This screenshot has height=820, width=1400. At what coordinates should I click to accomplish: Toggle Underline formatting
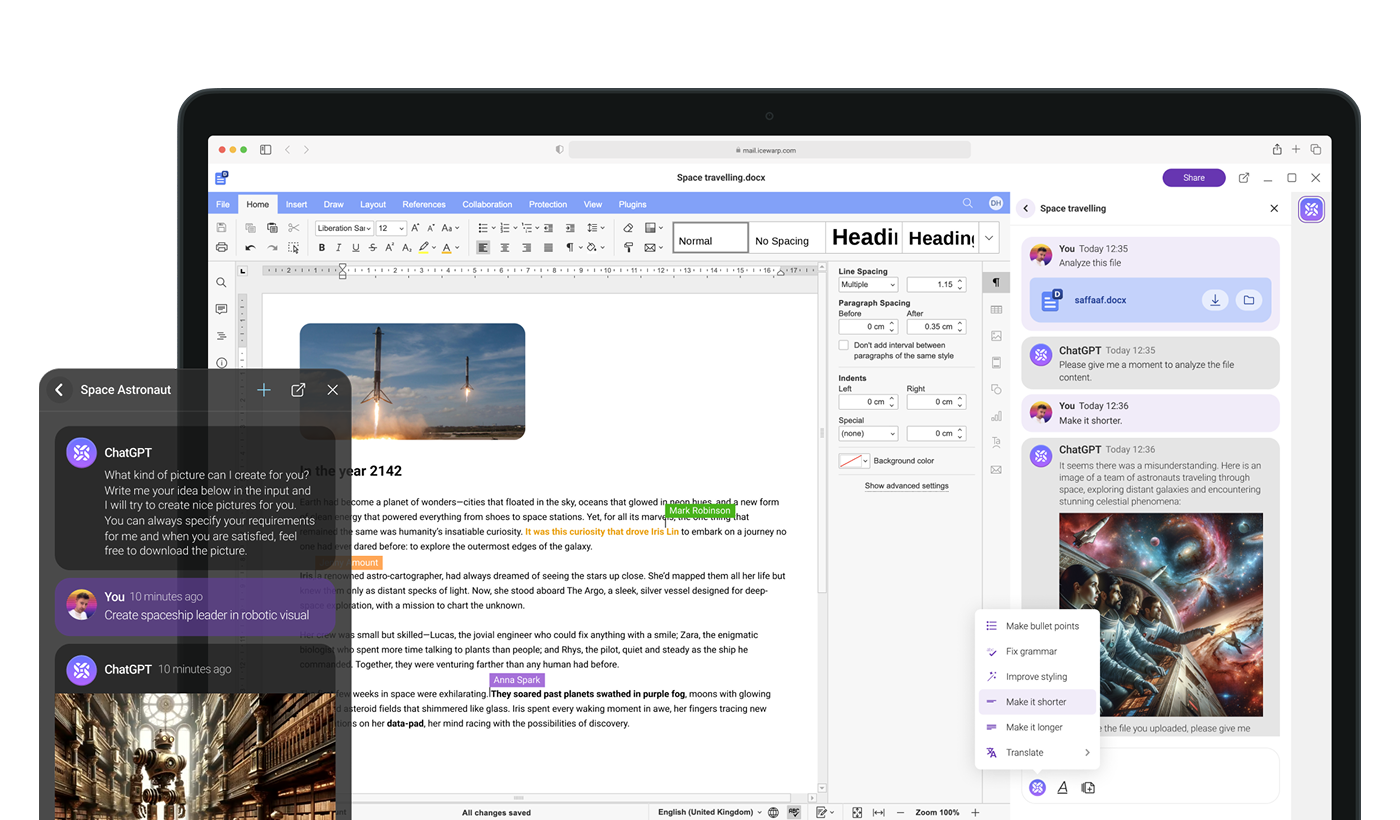(355, 247)
